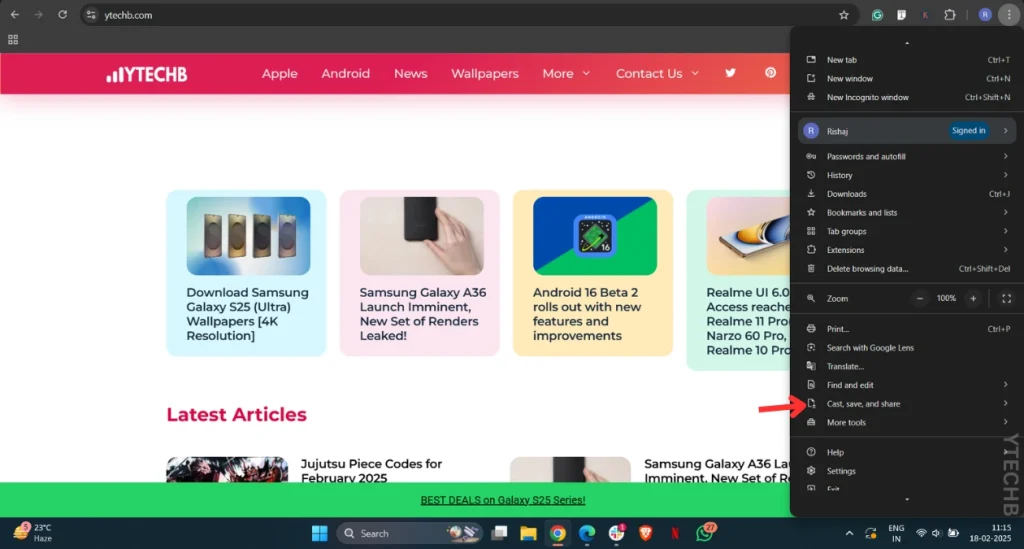Reload the ytechb.com page

63,14
